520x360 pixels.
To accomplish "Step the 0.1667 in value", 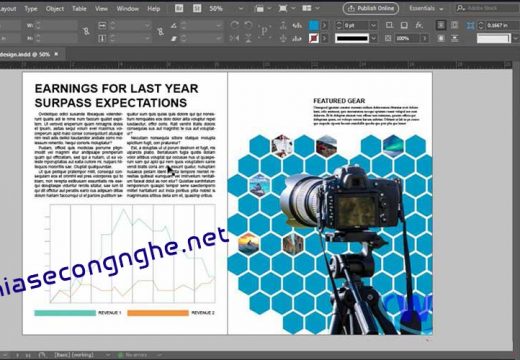I will (481, 25).
